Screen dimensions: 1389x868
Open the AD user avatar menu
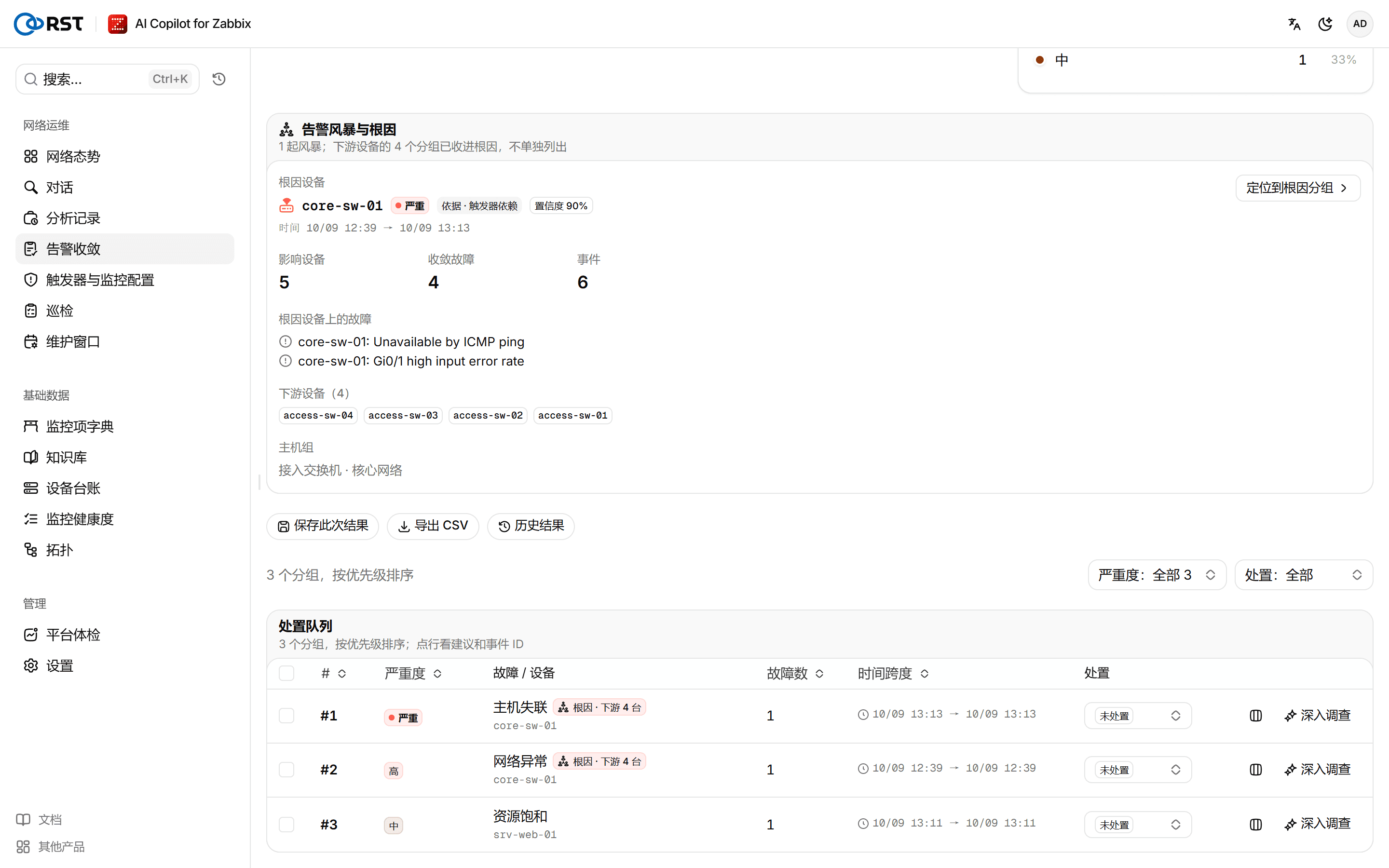[x=1359, y=24]
